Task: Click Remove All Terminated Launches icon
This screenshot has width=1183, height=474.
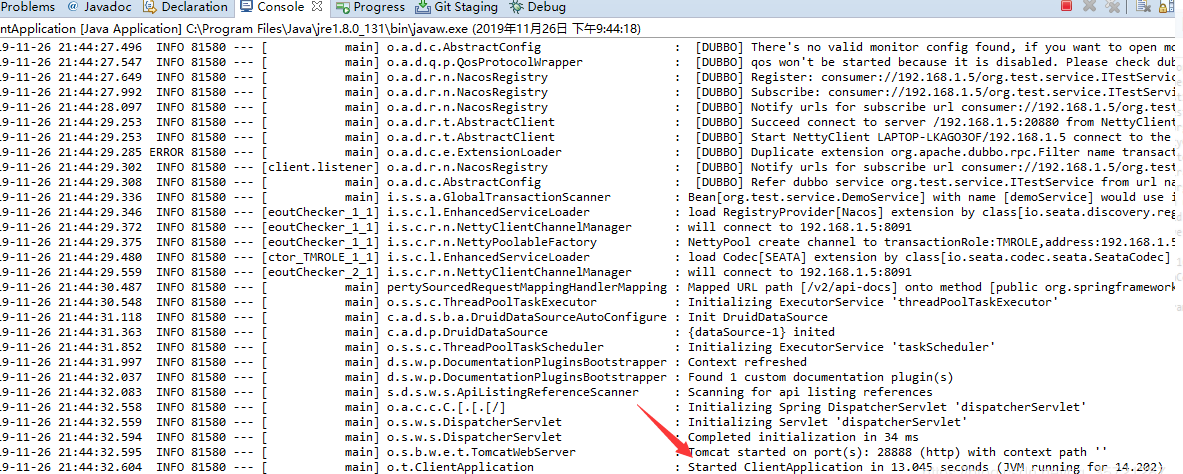Action: tap(1113, 6)
